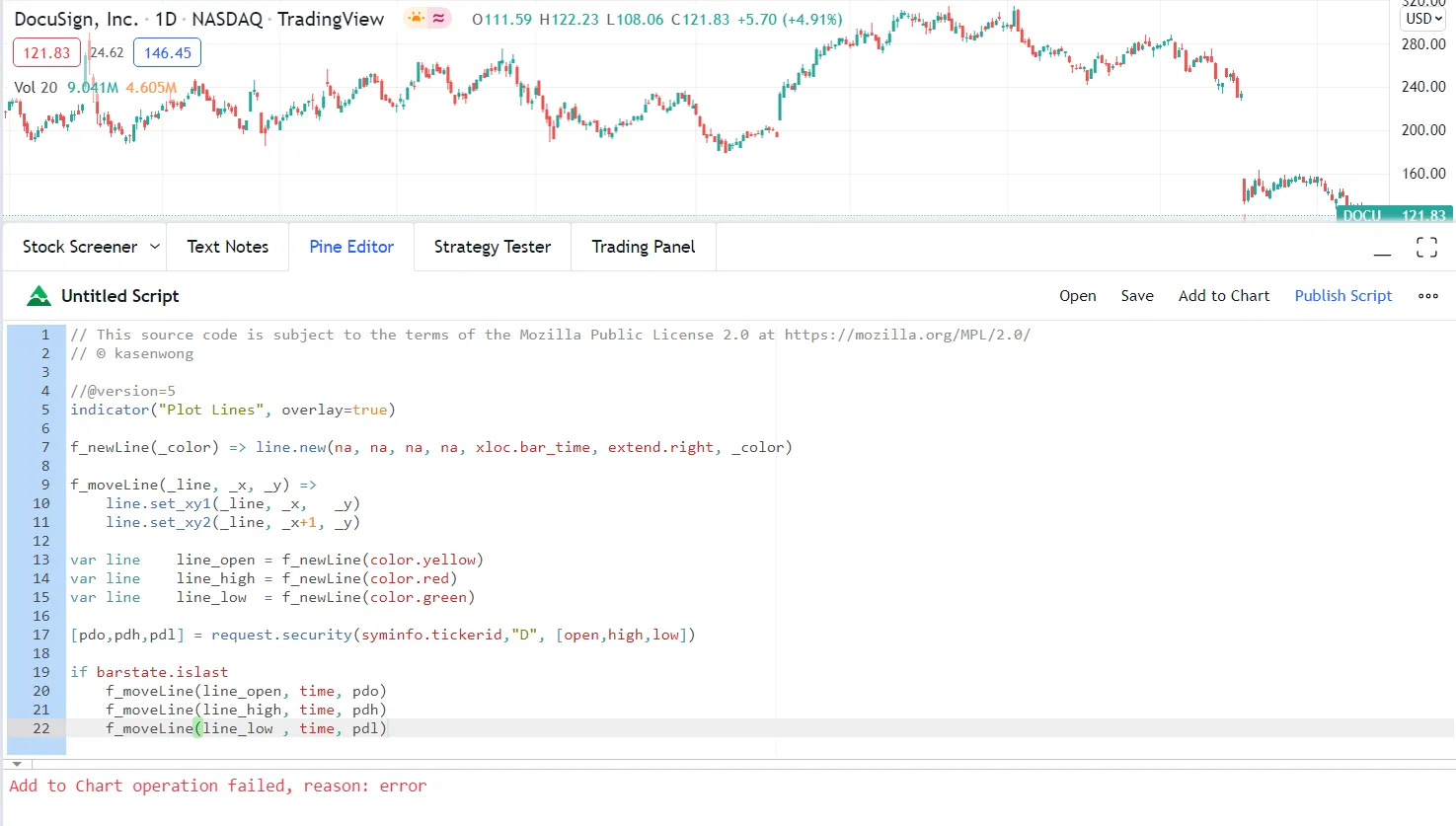Click the f_moveLine(_line, _x, _y) definition
Image resolution: width=1456 pixels, height=826 pixels.
[193, 486]
